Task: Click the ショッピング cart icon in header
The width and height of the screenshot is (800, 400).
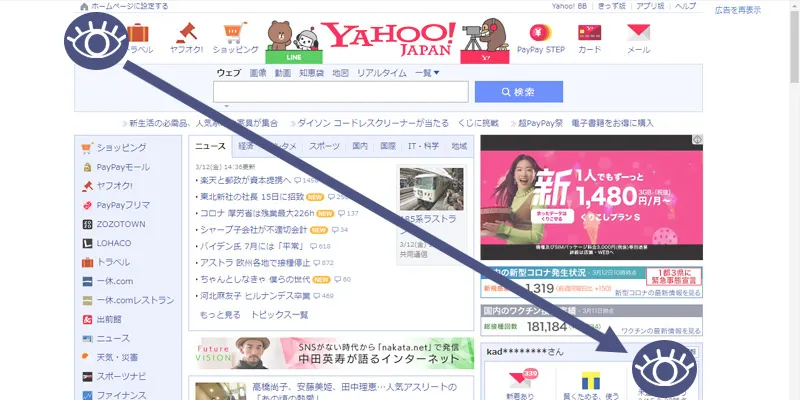Action: click(x=235, y=34)
